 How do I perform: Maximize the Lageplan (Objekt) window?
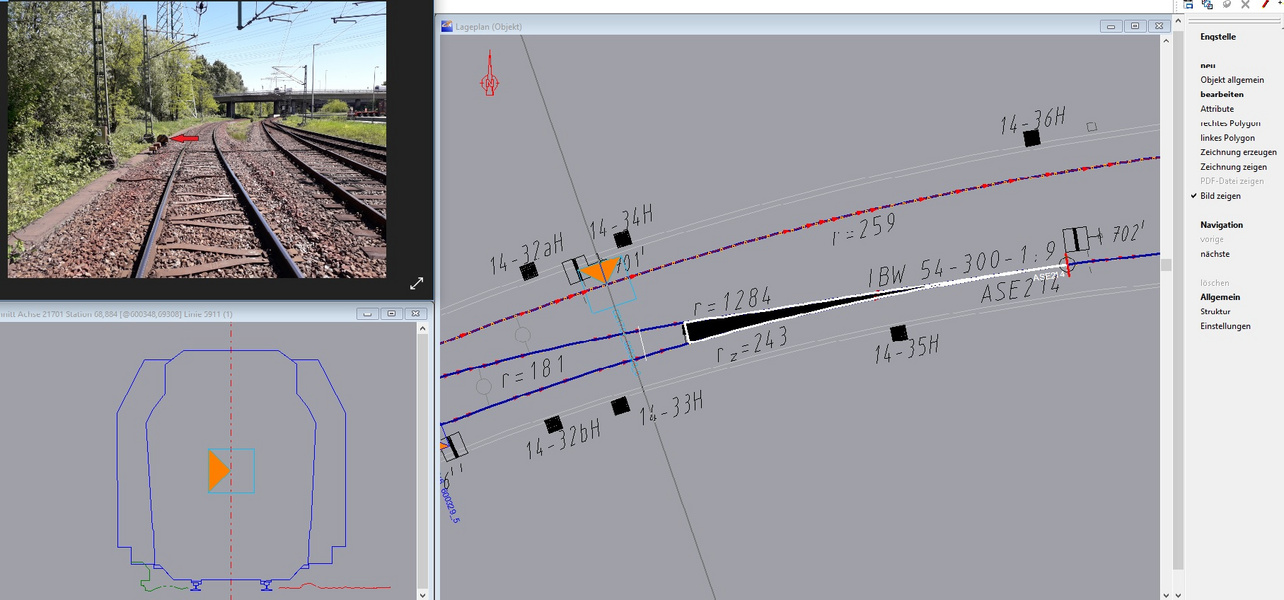pos(1134,26)
